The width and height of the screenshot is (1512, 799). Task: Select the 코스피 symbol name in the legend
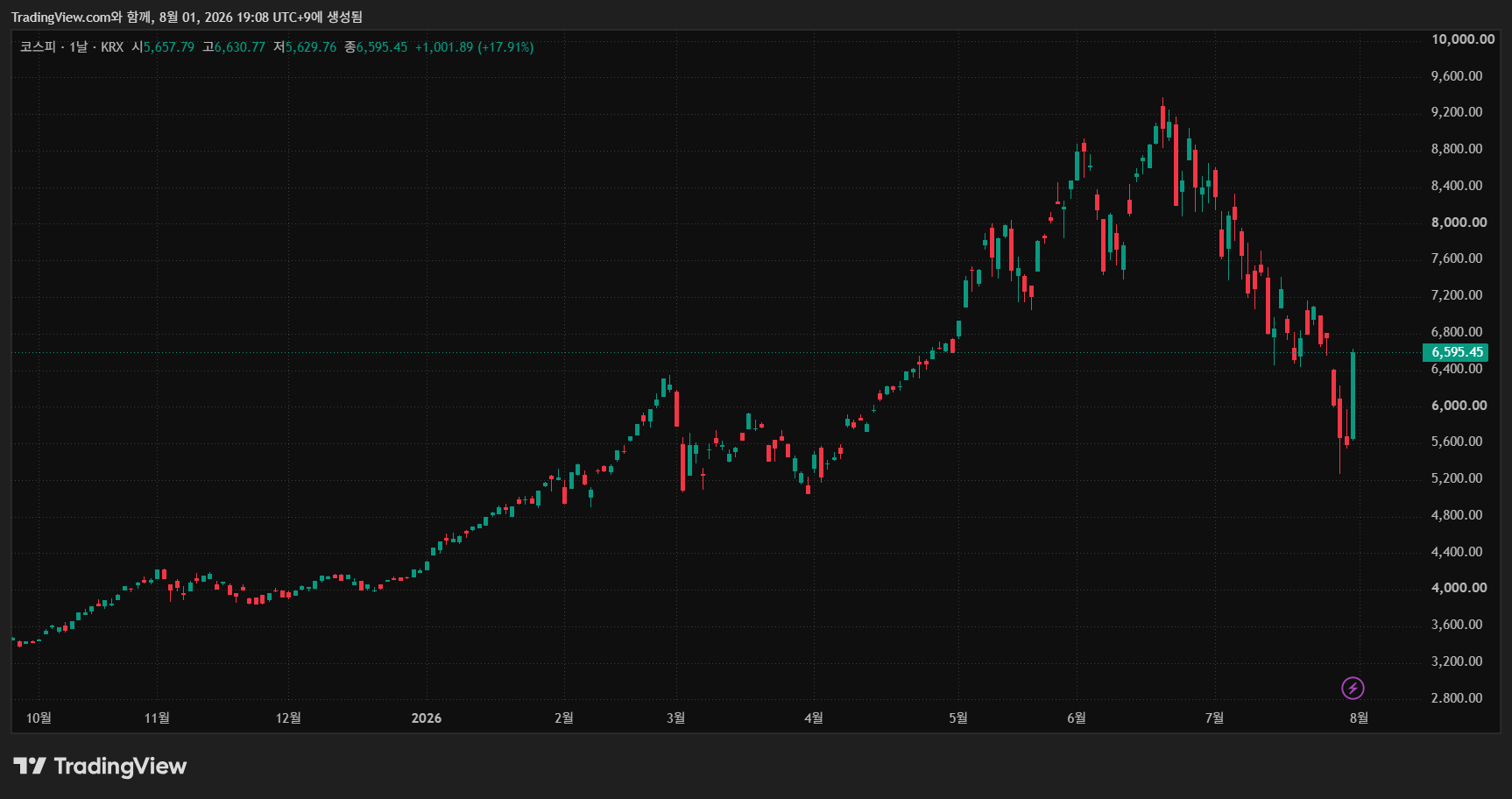click(x=38, y=47)
